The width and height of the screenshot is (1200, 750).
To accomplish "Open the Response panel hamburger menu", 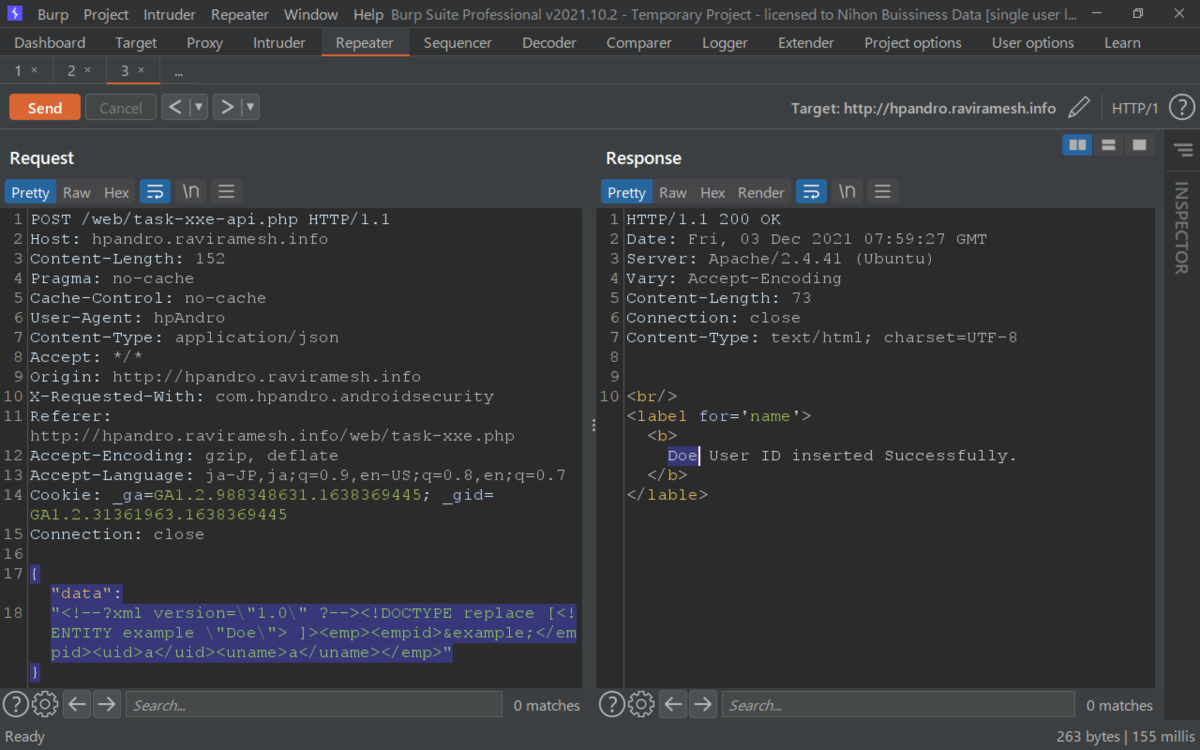I will 882,192.
